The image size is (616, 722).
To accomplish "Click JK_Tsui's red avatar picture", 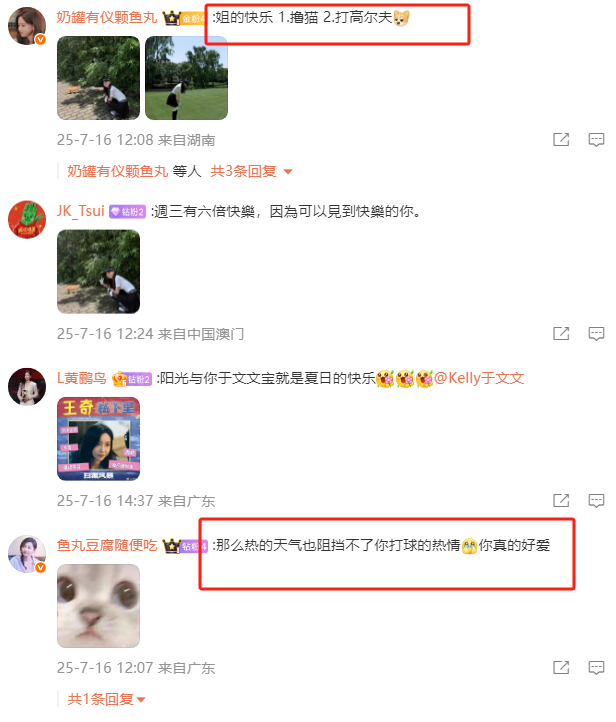I will tap(27, 219).
